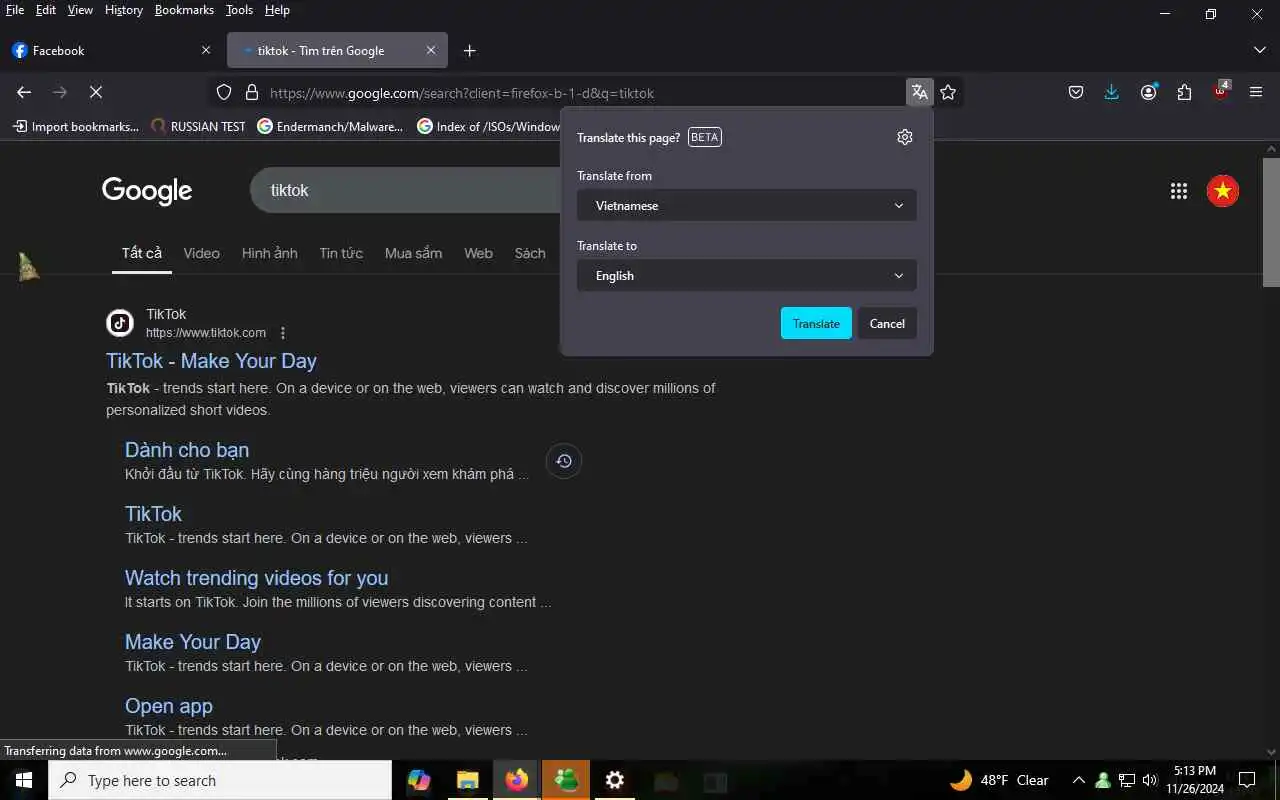Select the Web search tab
Image resolution: width=1280 pixels, height=800 pixels.
click(x=478, y=253)
